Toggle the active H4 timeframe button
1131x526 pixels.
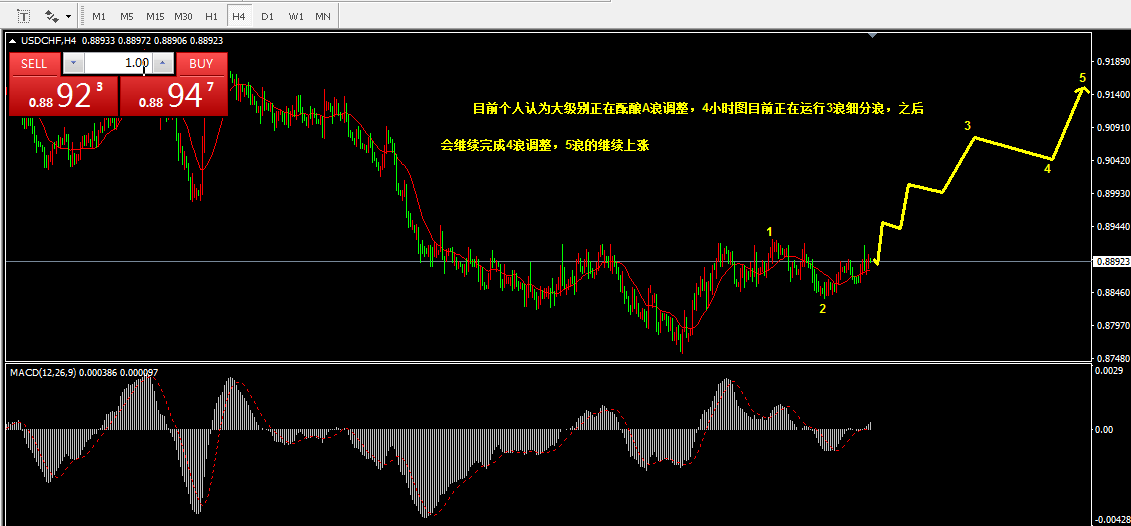point(239,15)
